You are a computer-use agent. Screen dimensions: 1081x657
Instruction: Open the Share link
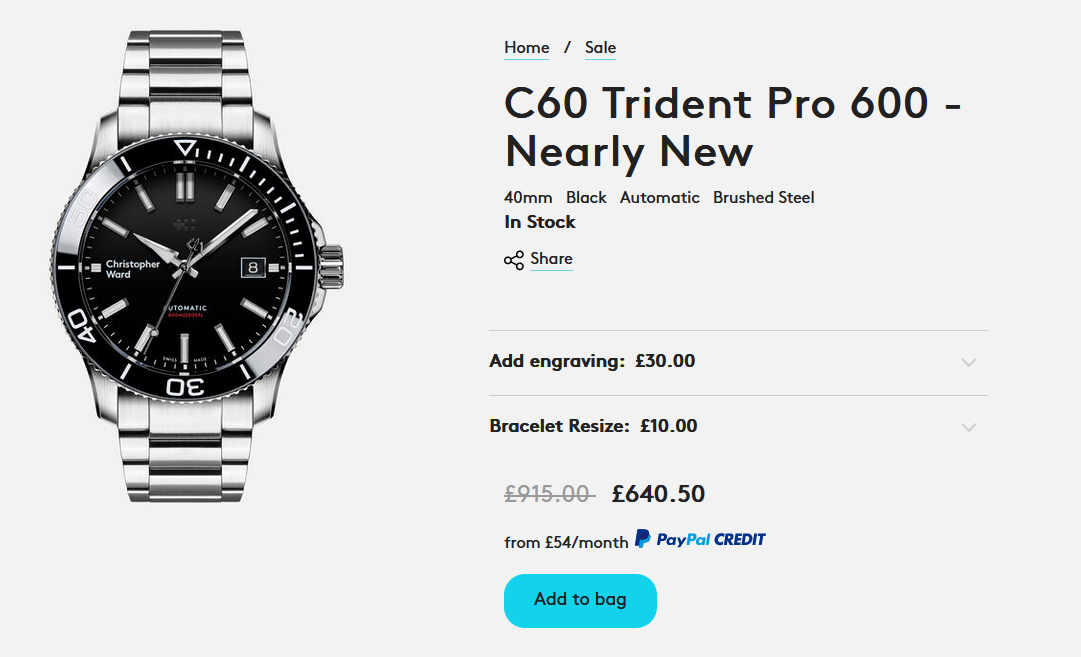coord(551,259)
